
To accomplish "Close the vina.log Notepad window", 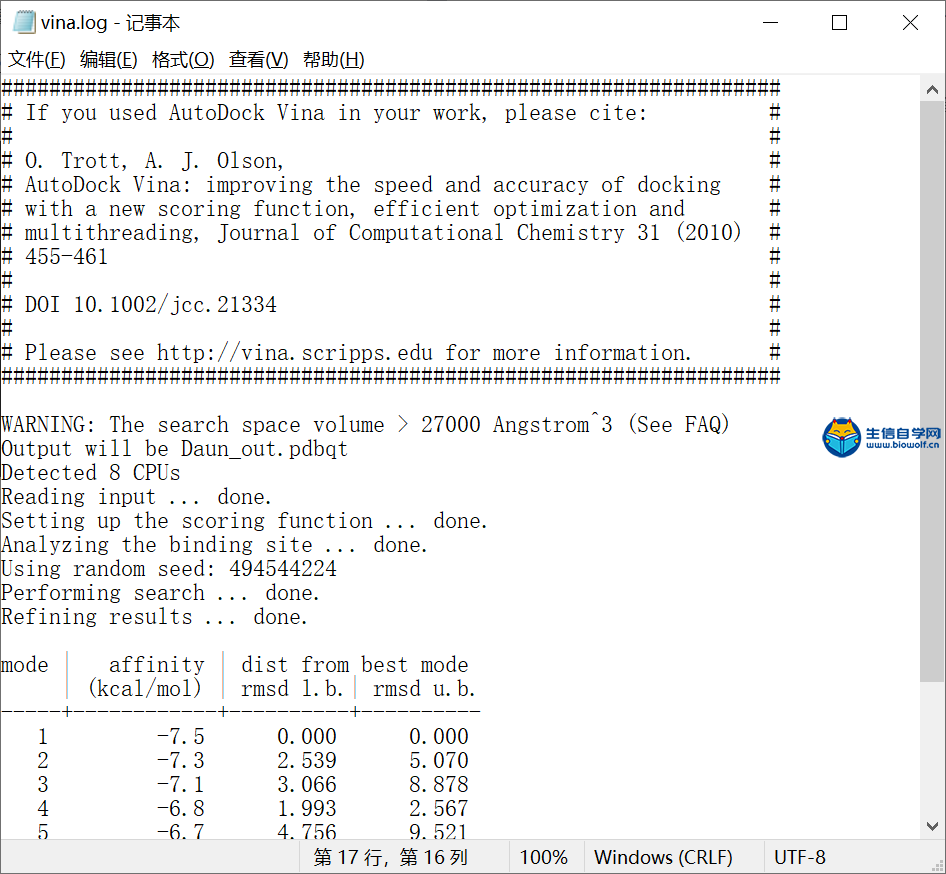I will tap(910, 23).
